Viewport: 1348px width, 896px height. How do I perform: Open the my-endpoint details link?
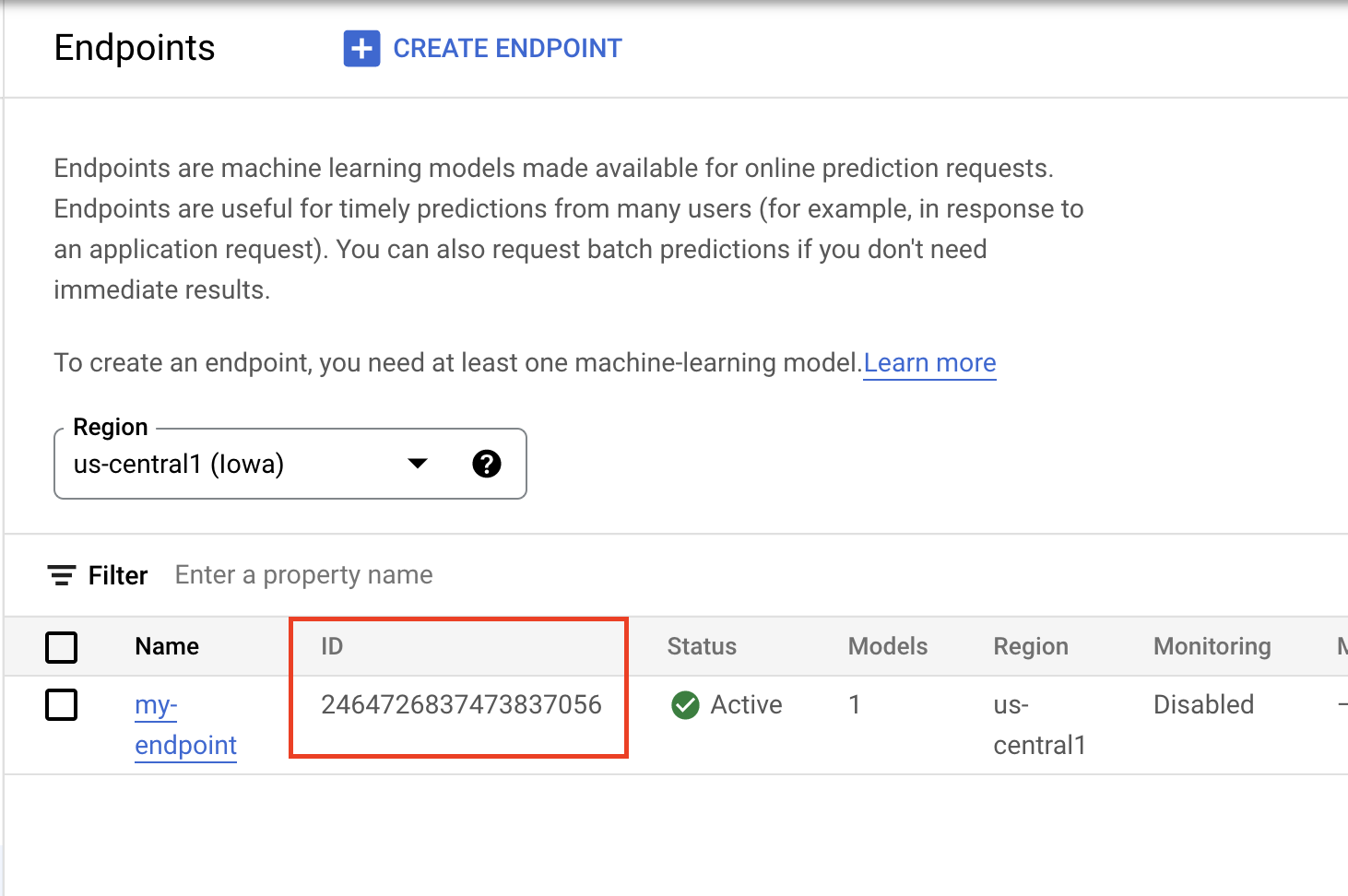pyautogui.click(x=184, y=725)
